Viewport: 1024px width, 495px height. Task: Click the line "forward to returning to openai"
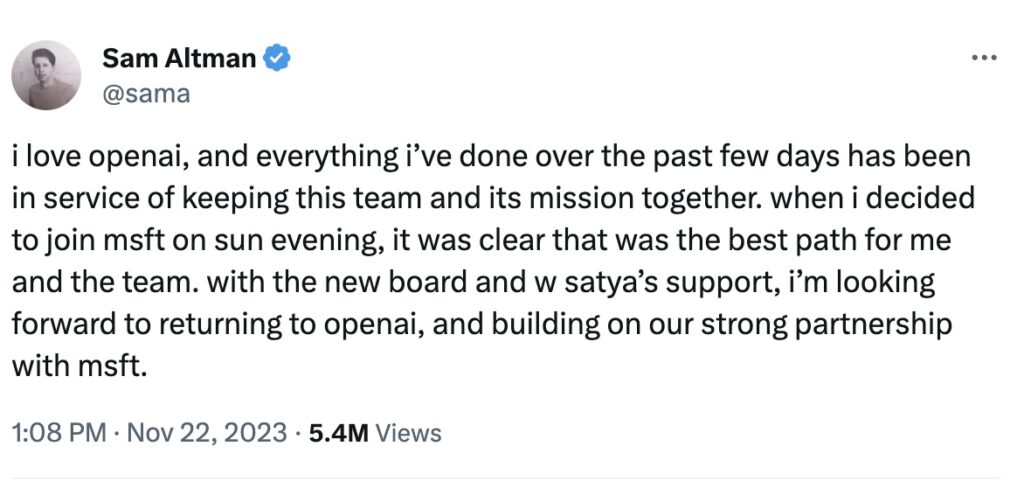482,325
